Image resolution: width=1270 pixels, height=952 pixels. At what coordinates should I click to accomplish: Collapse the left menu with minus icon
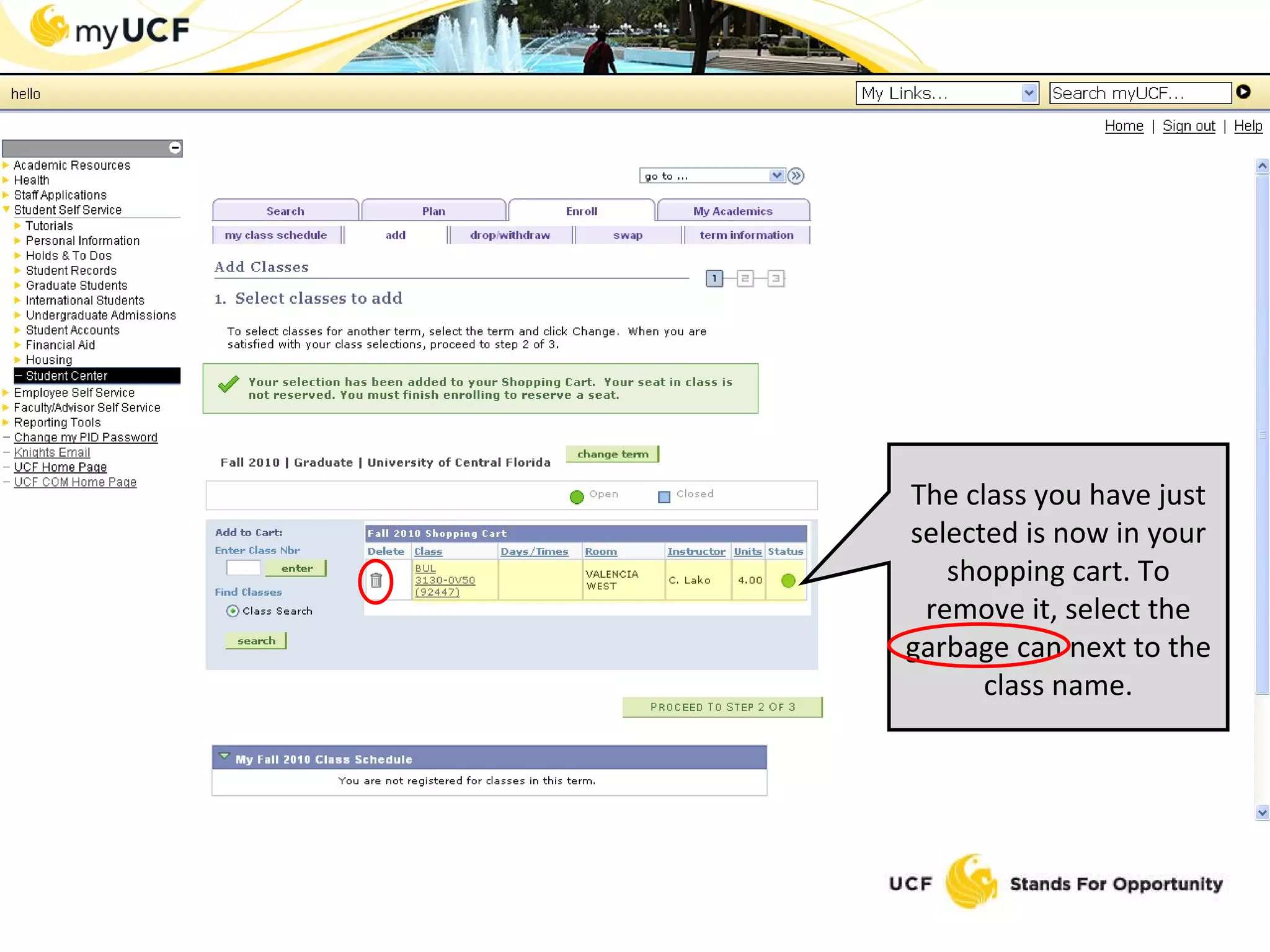pos(175,148)
